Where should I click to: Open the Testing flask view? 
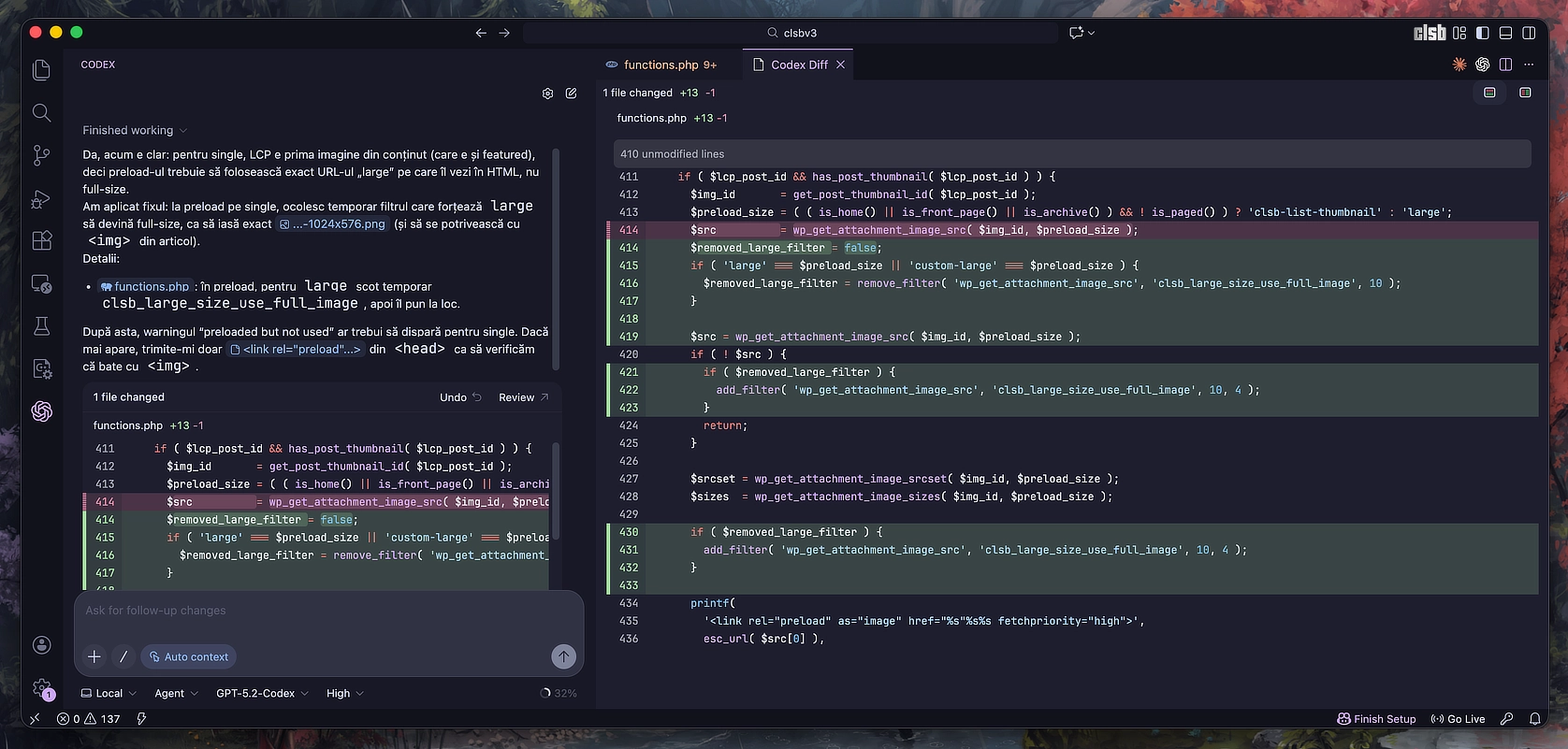41,326
